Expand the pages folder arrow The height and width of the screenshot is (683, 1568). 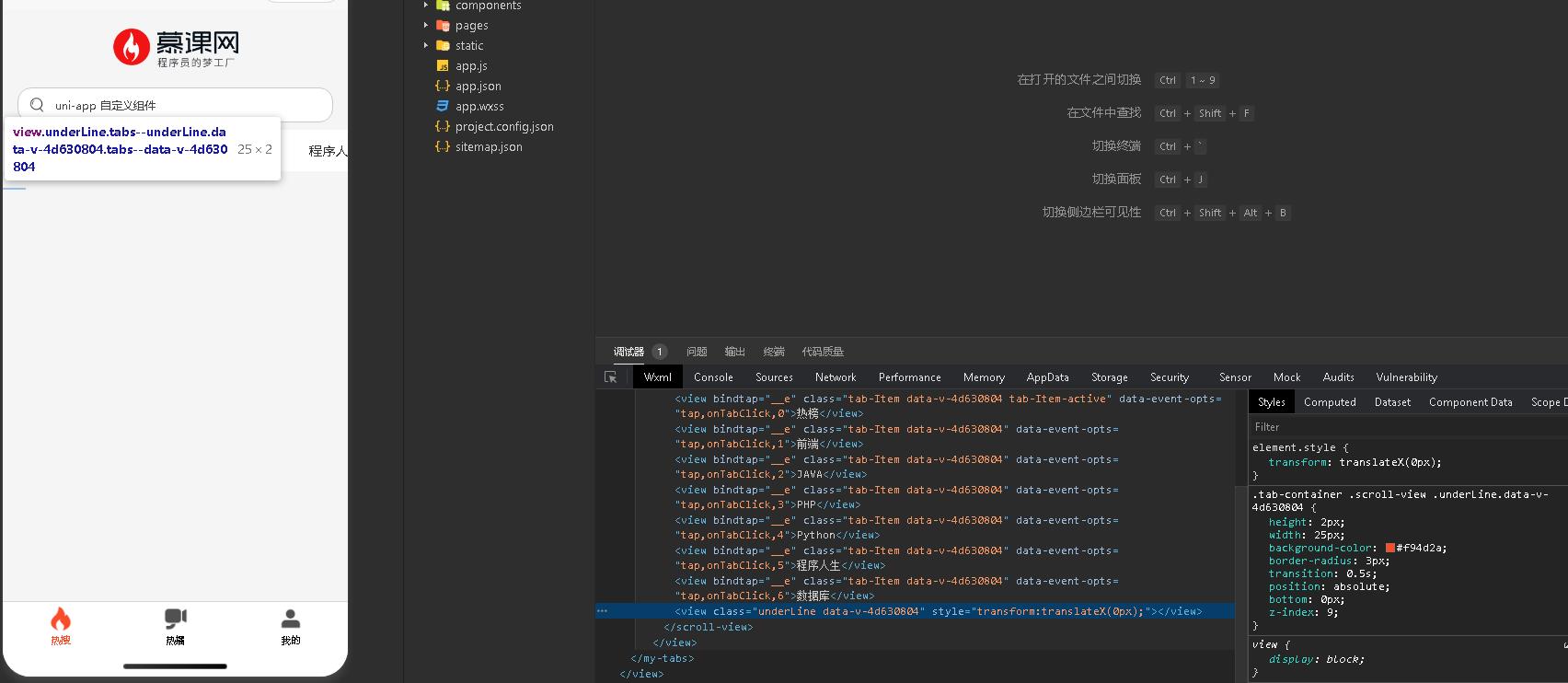(426, 26)
